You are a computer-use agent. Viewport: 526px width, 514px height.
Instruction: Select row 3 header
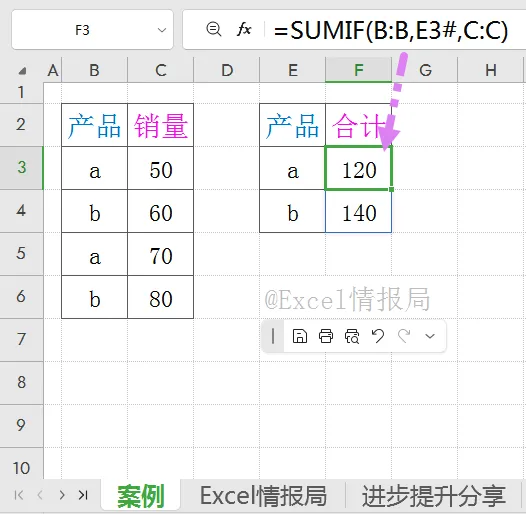tap(21, 168)
